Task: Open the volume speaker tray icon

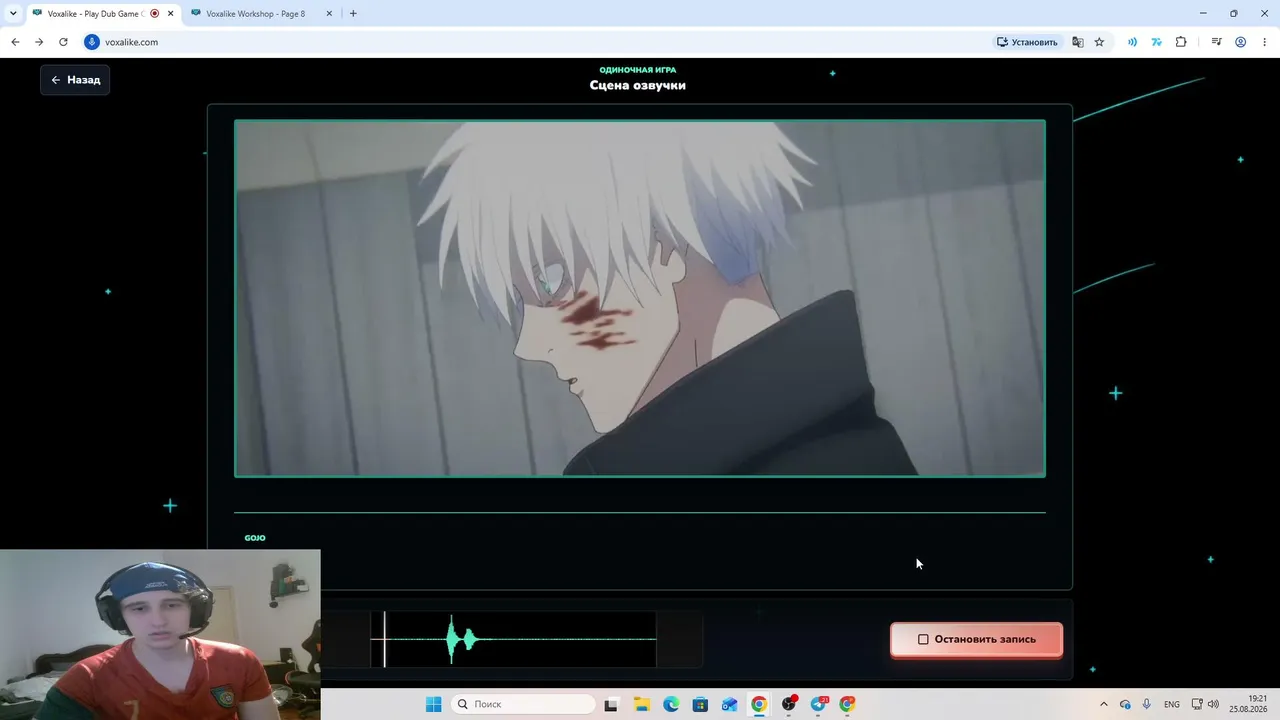Action: 1213,704
